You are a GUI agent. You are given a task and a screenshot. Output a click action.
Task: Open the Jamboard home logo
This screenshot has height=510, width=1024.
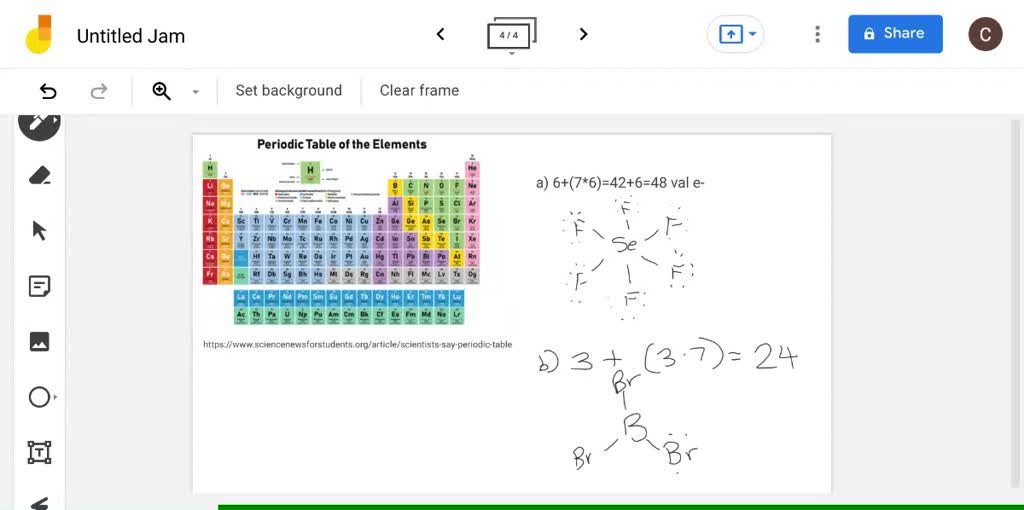[39, 34]
